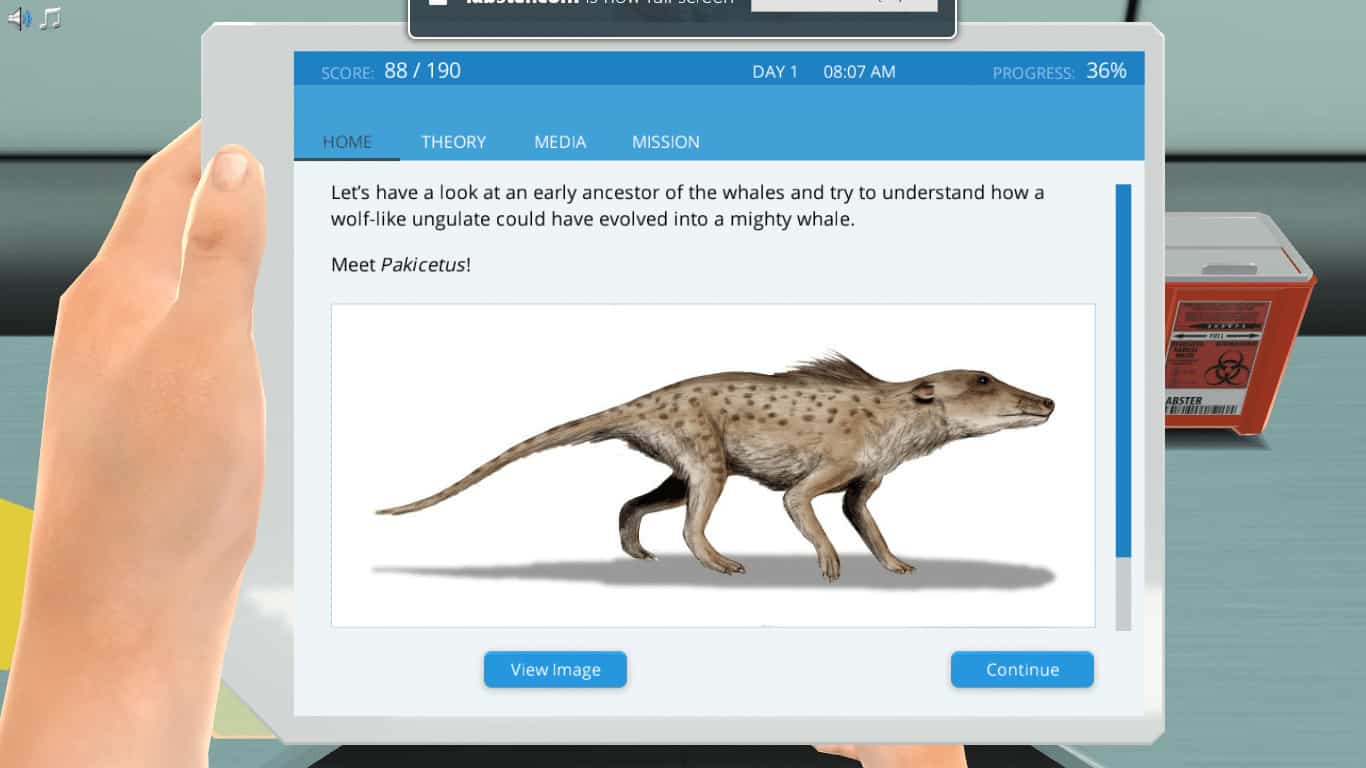
Task: Dismiss the fullscreen notification button
Action: (845, 3)
